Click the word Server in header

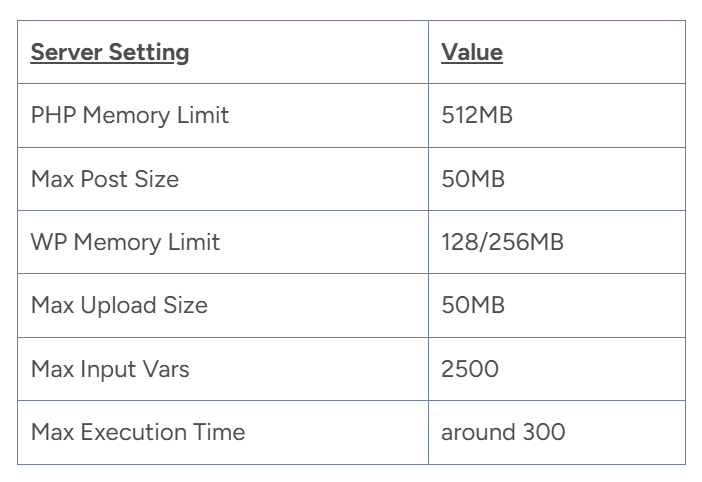point(64,52)
